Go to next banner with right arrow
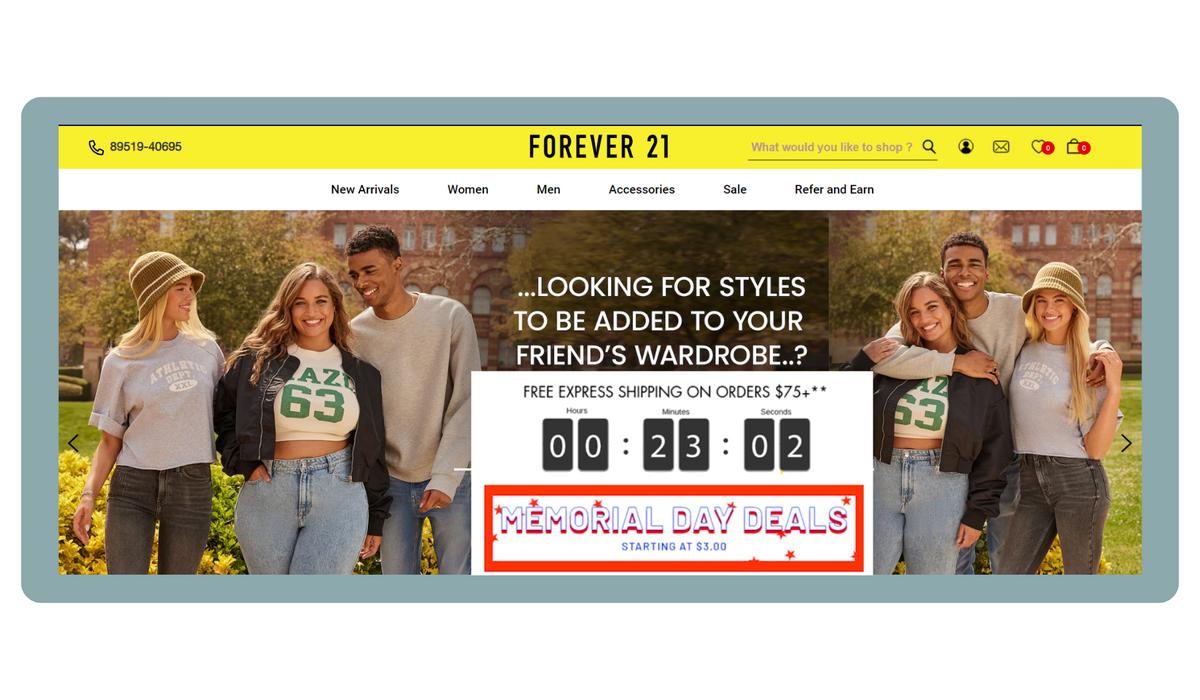This screenshot has width=1200, height=700. pyautogui.click(x=1126, y=443)
